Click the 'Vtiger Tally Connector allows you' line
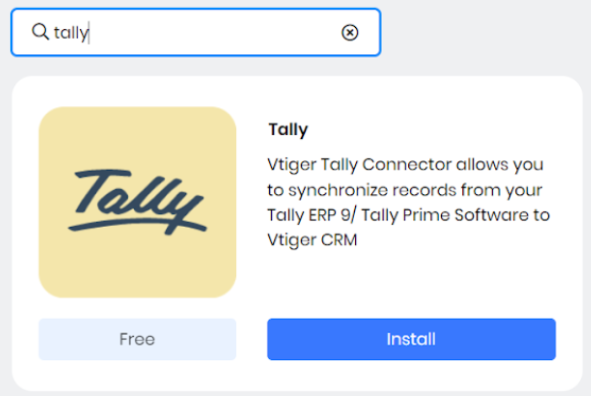The width and height of the screenshot is (591, 396). [405, 165]
